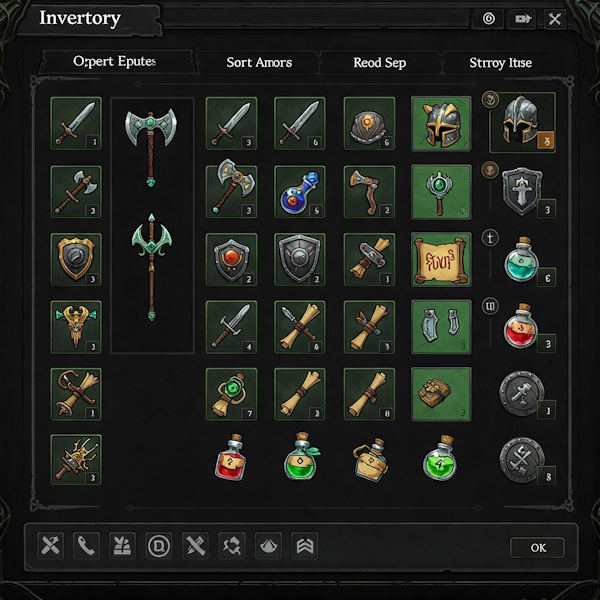The height and width of the screenshot is (600, 600).
Task: Toggle the round marker beside cross shield
Action: coord(490,170)
